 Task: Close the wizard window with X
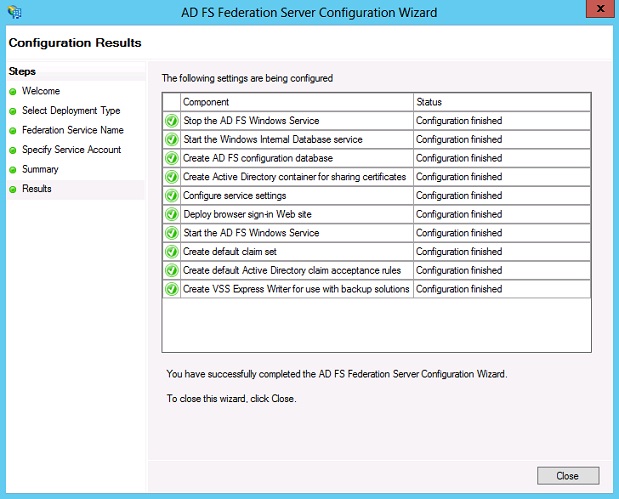600,9
